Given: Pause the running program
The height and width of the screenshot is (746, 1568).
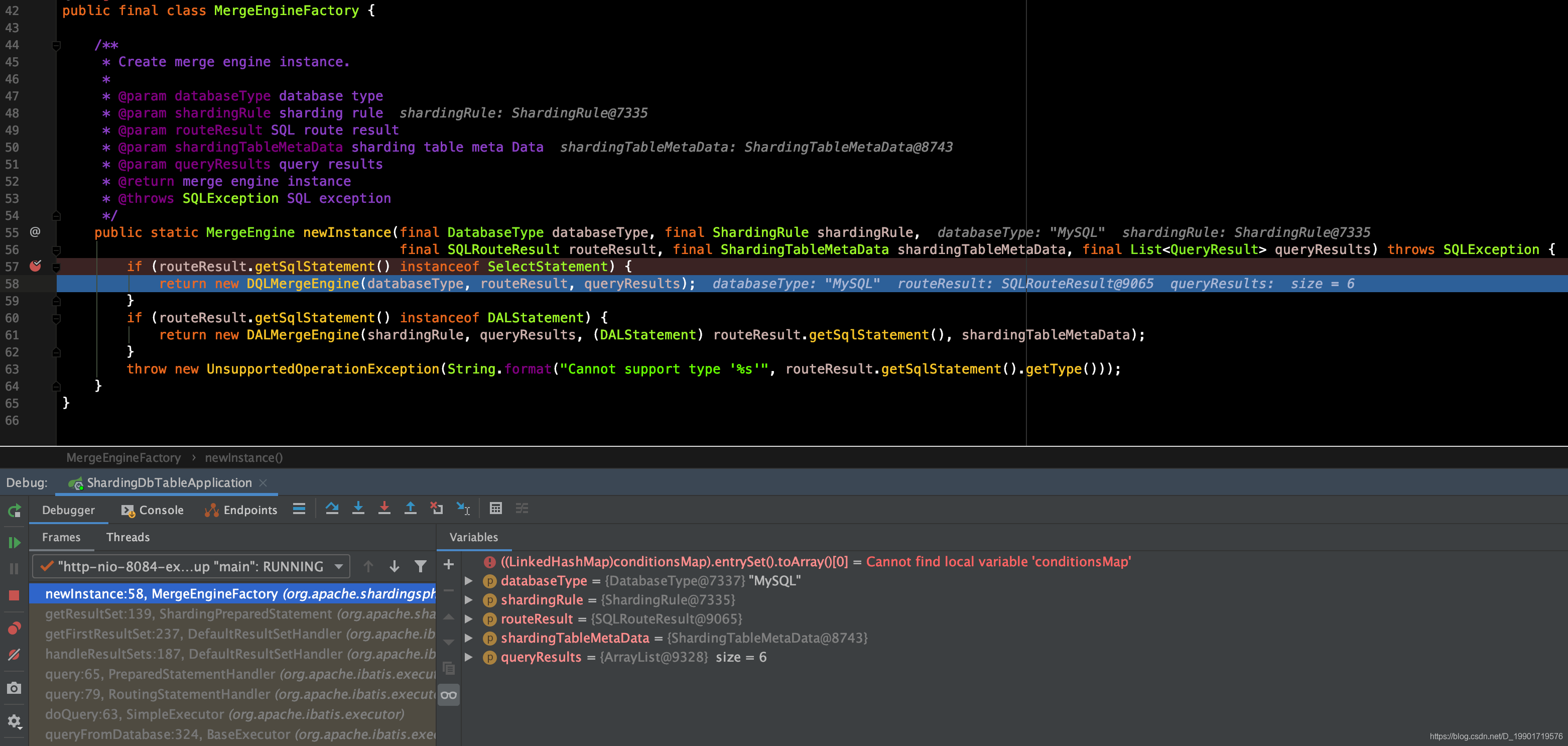Looking at the screenshot, I should coord(14,569).
